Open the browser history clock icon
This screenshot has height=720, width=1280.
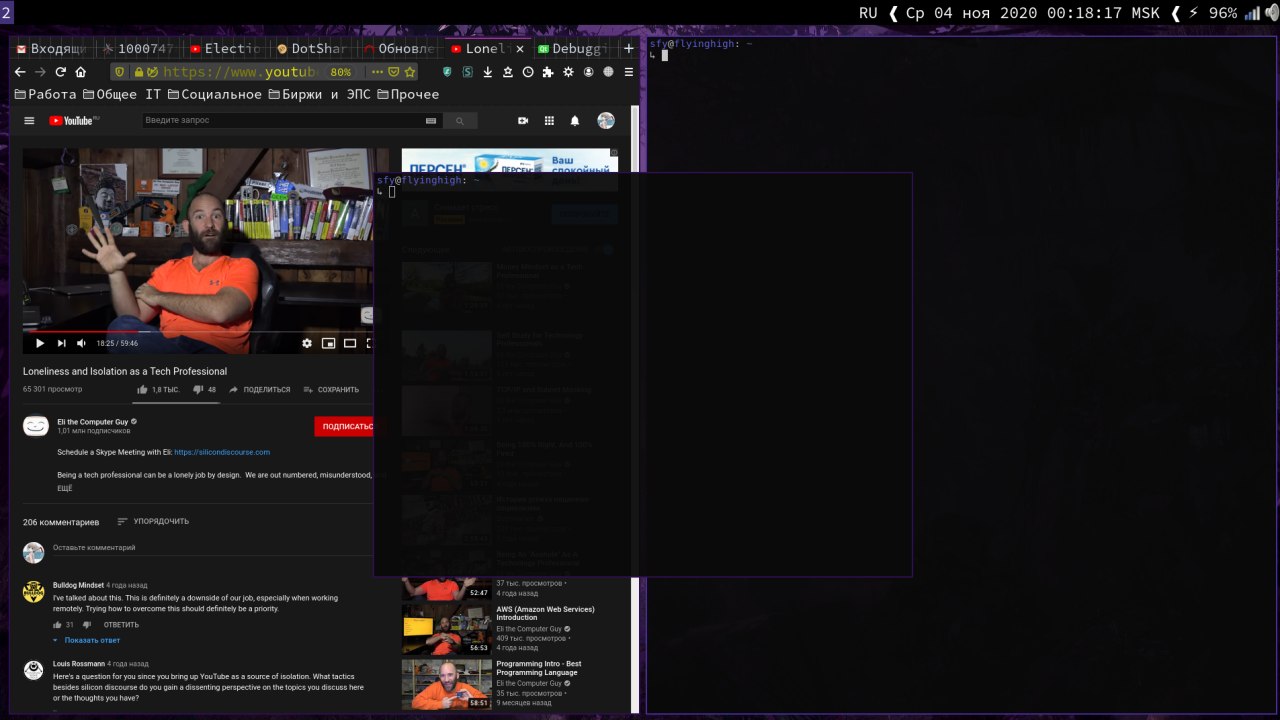click(528, 72)
